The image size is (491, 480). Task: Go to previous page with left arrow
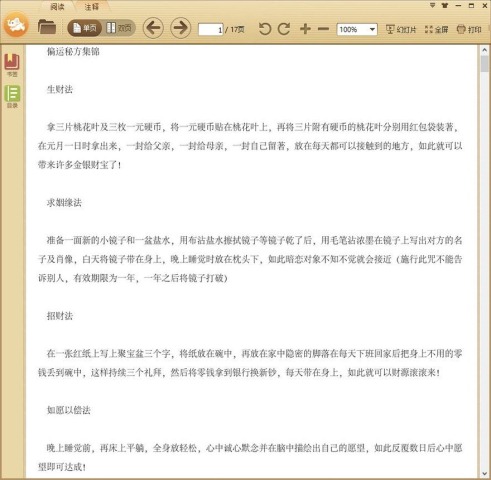coord(153,28)
